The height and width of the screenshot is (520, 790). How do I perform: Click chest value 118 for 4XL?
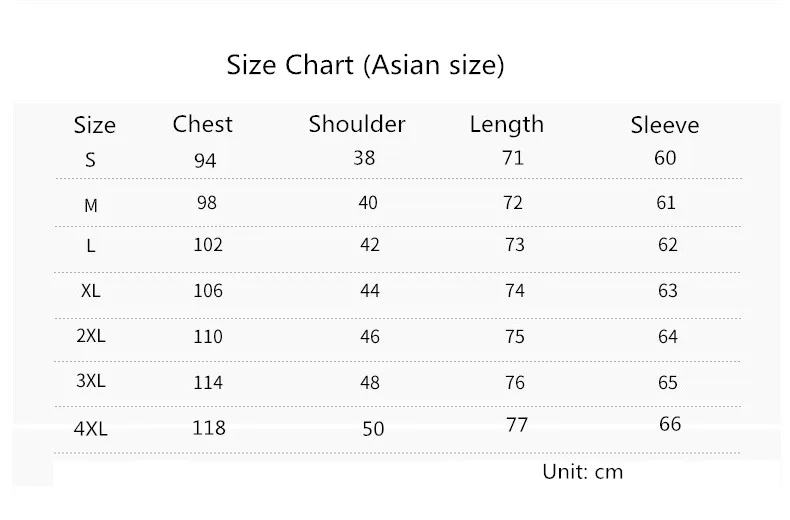(x=209, y=428)
